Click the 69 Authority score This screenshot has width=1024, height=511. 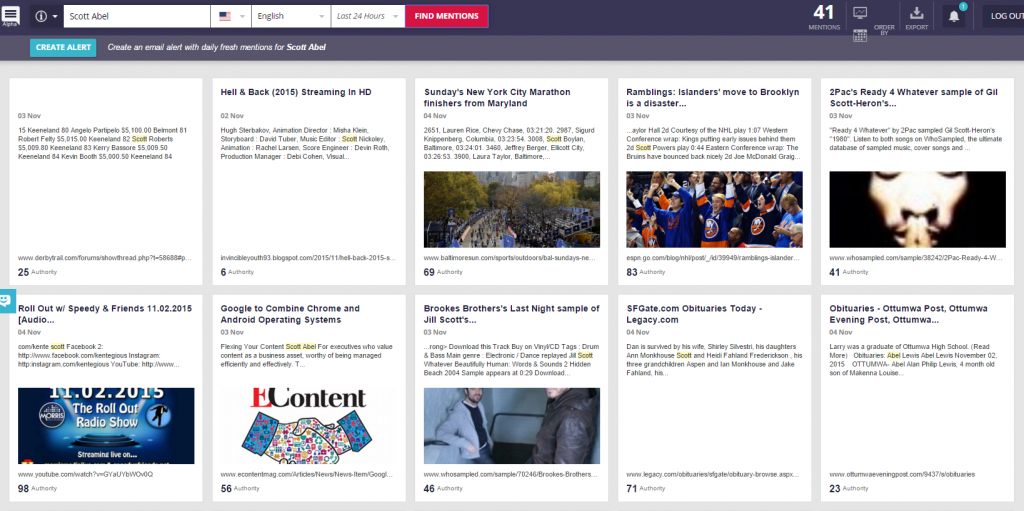(x=443, y=272)
